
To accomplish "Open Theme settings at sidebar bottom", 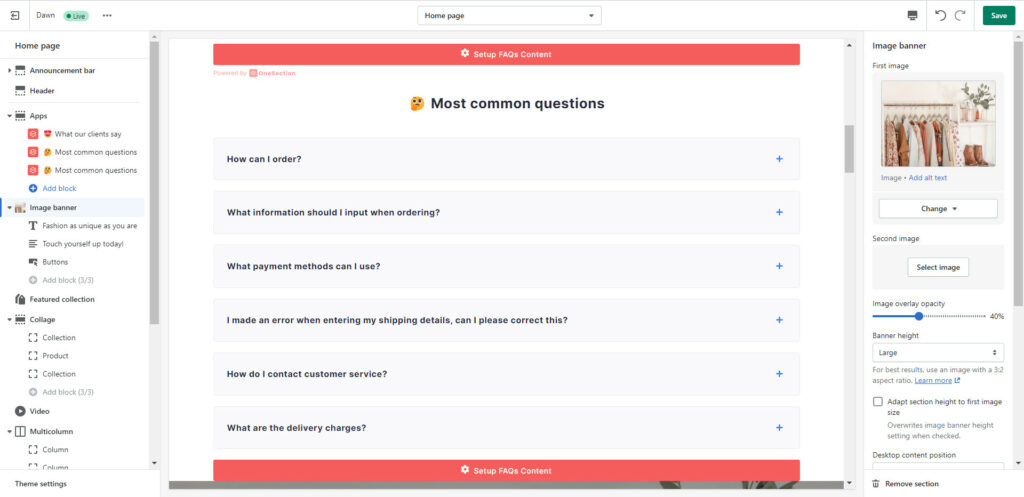I will 40,484.
